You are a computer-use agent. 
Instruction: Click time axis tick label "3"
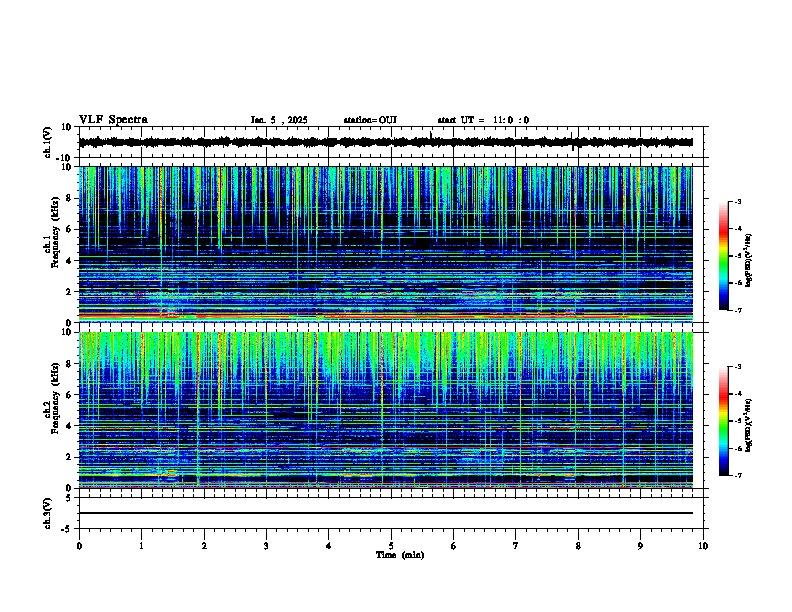(266, 546)
